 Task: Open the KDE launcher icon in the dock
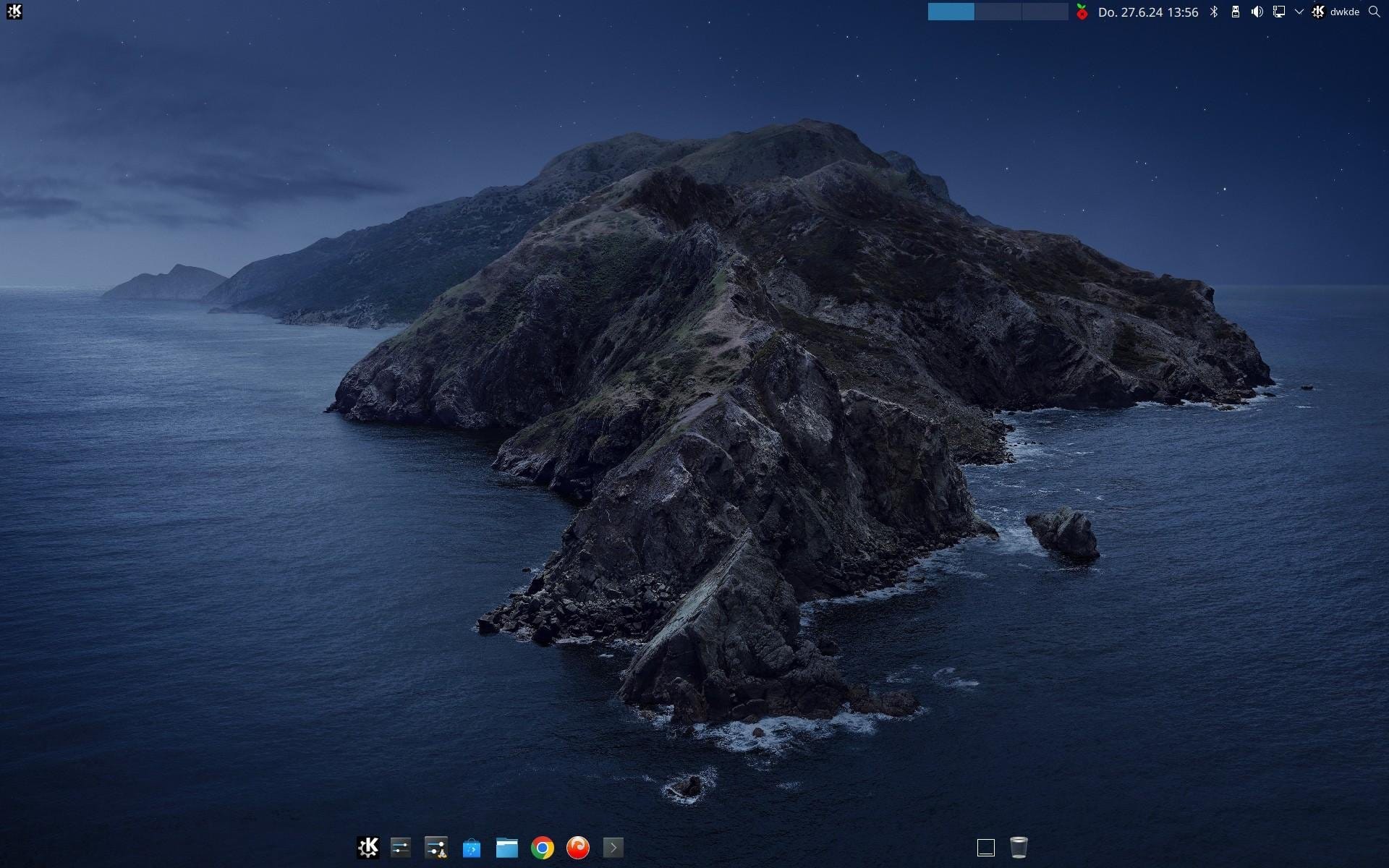[x=368, y=847]
